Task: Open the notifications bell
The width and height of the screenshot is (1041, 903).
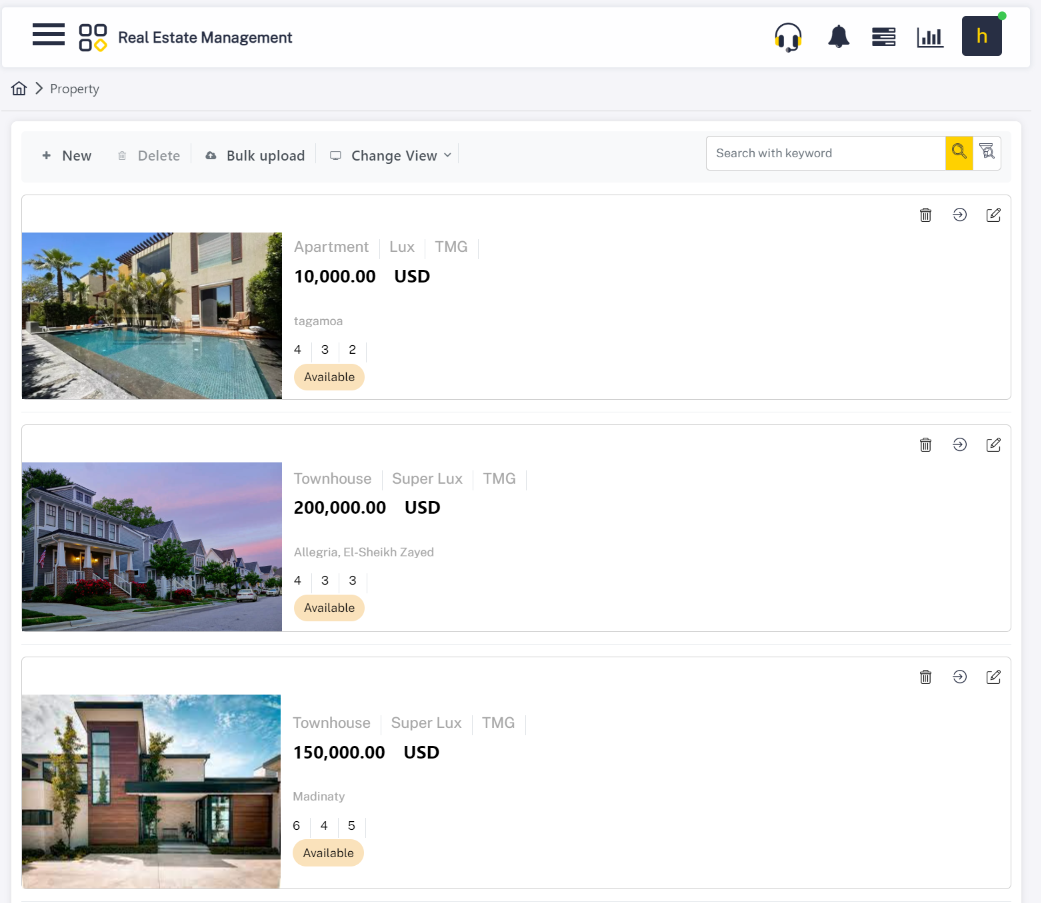Action: pos(838,37)
